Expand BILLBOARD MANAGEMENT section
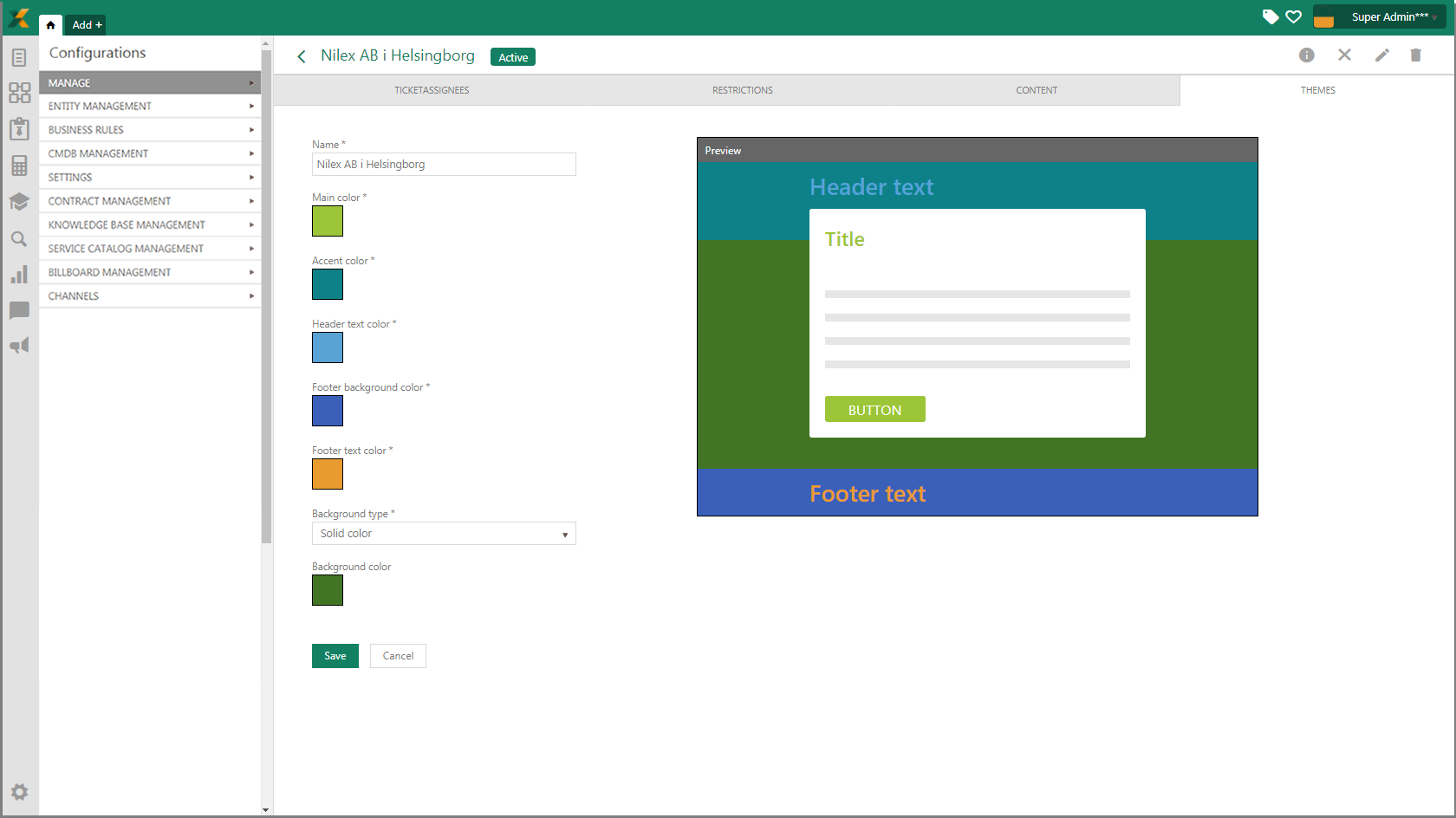The image size is (1456, 818). [x=150, y=272]
